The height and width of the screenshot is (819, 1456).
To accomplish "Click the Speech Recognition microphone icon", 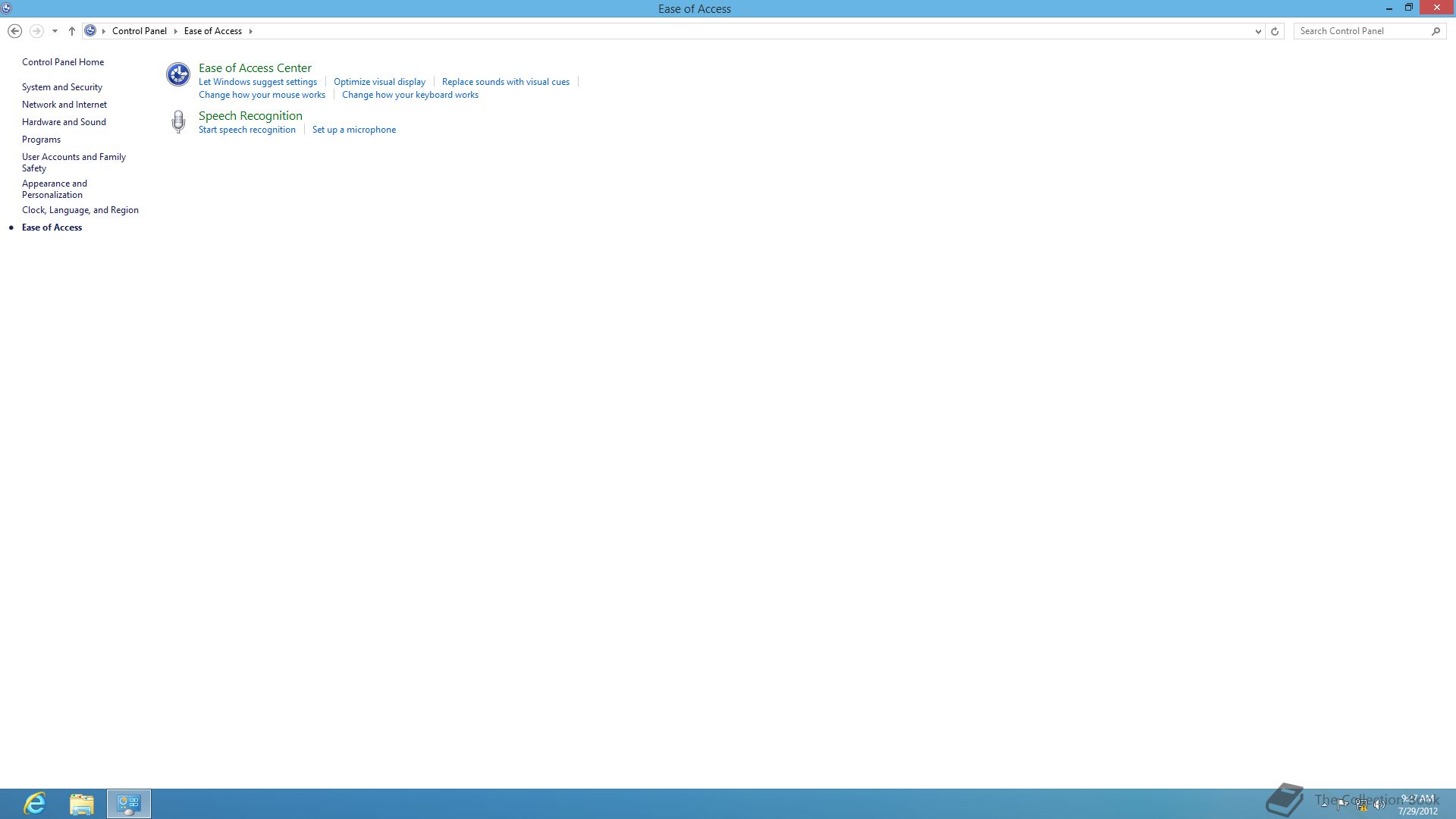I will 177,121.
